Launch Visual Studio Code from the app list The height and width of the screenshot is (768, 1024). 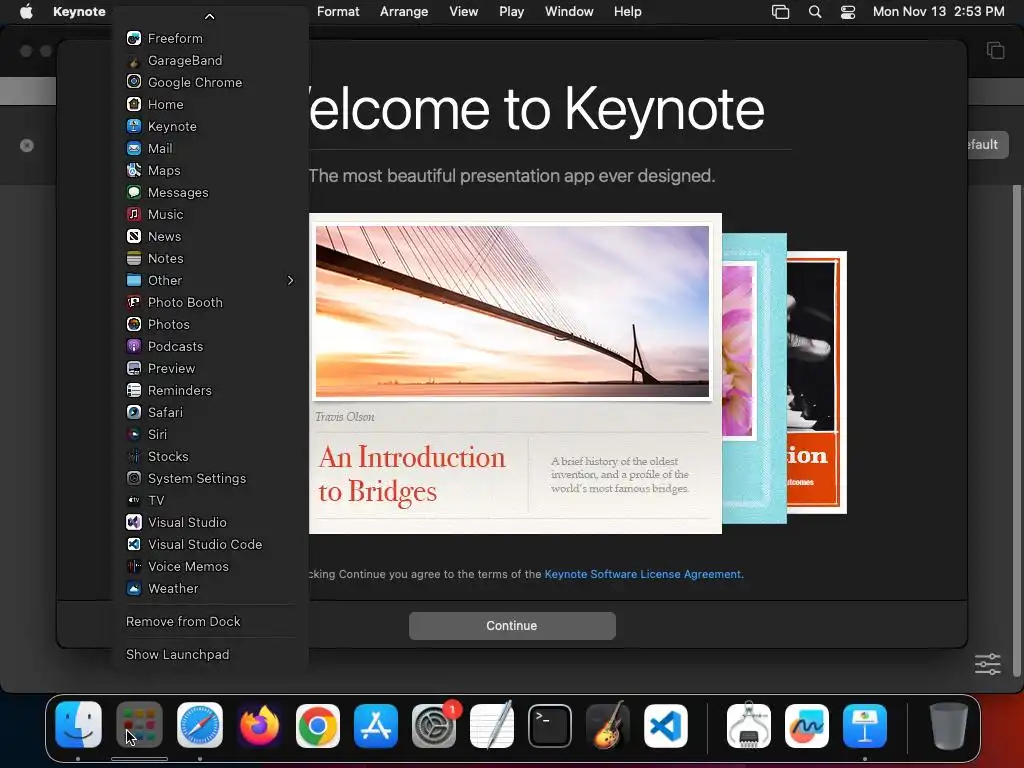[210, 544]
